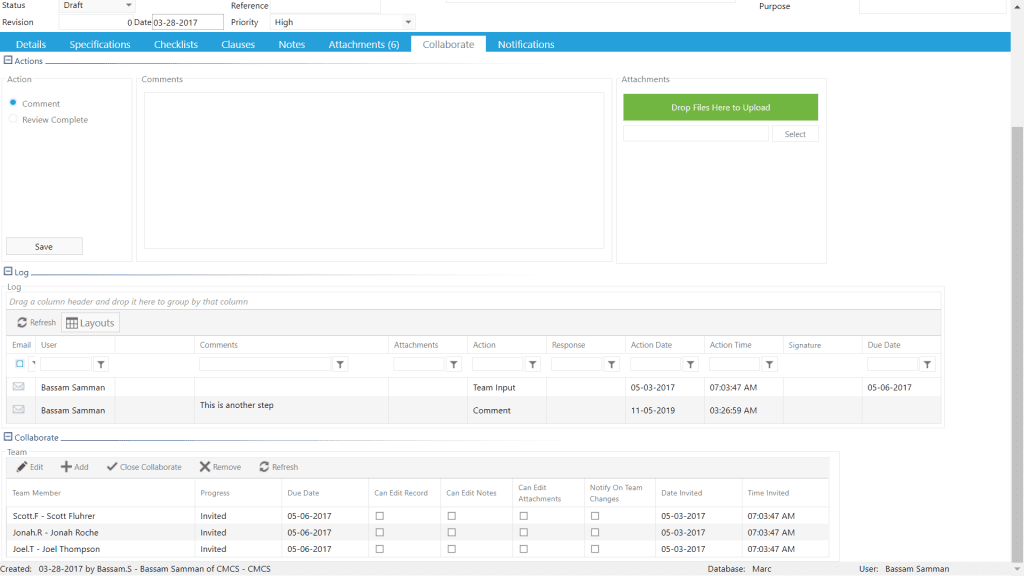
Task: Click the Close Collaborate checkmark icon
Action: point(112,467)
